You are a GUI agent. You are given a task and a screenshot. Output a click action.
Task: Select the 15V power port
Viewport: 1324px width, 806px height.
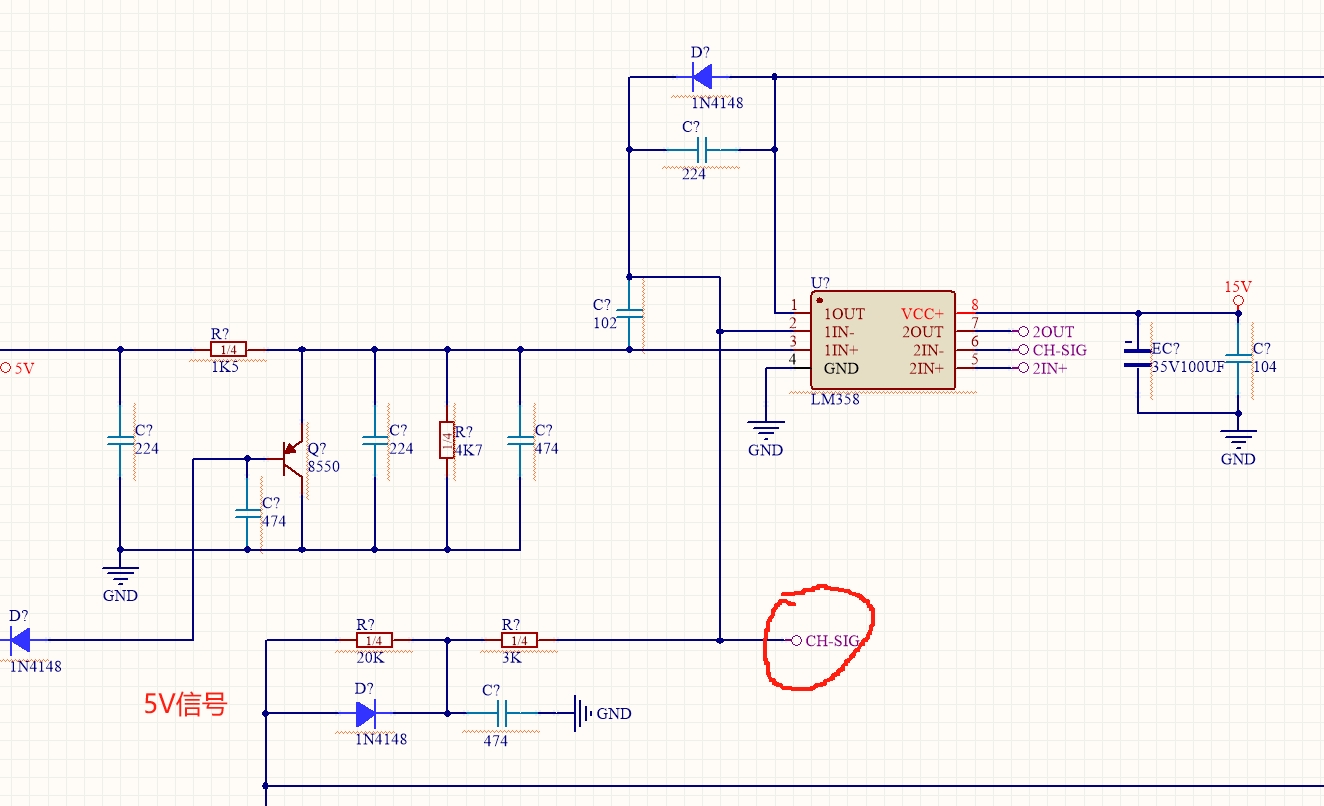(x=1238, y=293)
